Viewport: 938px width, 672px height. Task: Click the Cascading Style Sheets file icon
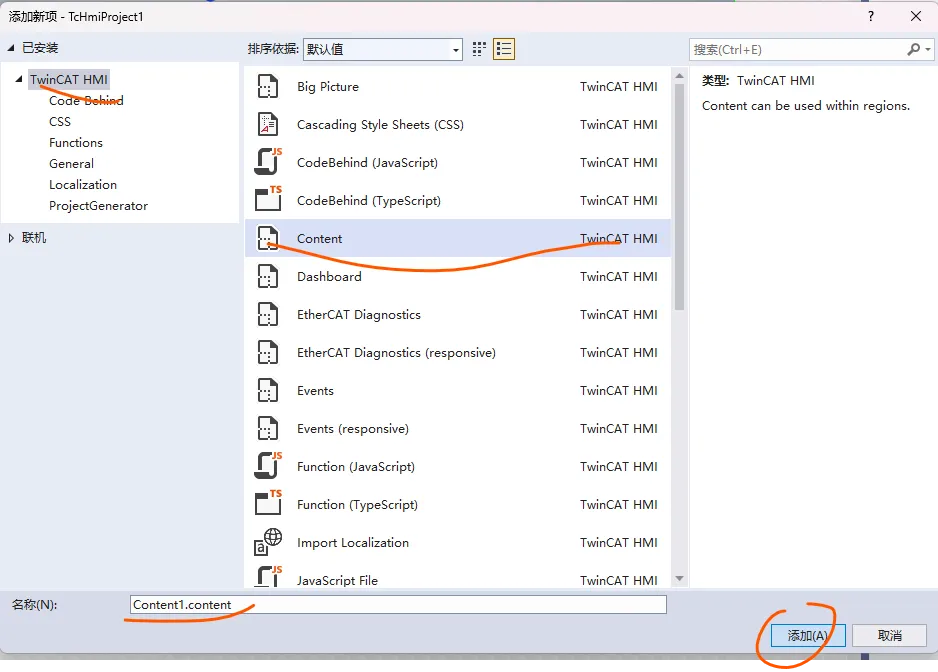pos(267,124)
